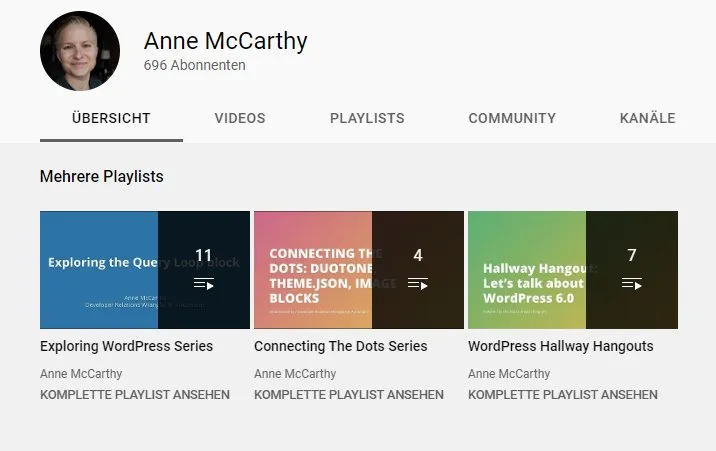The width and height of the screenshot is (716, 451).
Task: Open the Hallway Hangout WordPress 6.0 thumbnail
Action: 573,270
